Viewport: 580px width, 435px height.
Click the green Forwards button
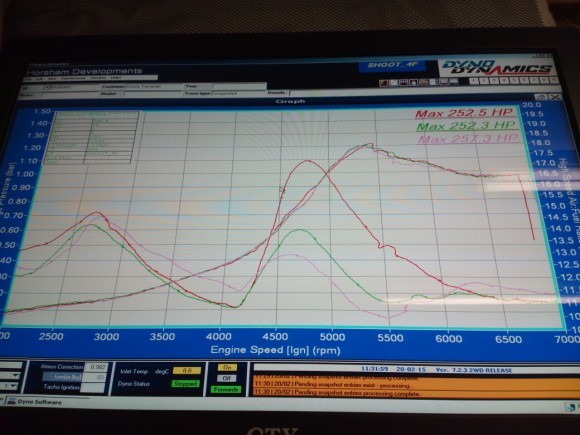(226, 390)
